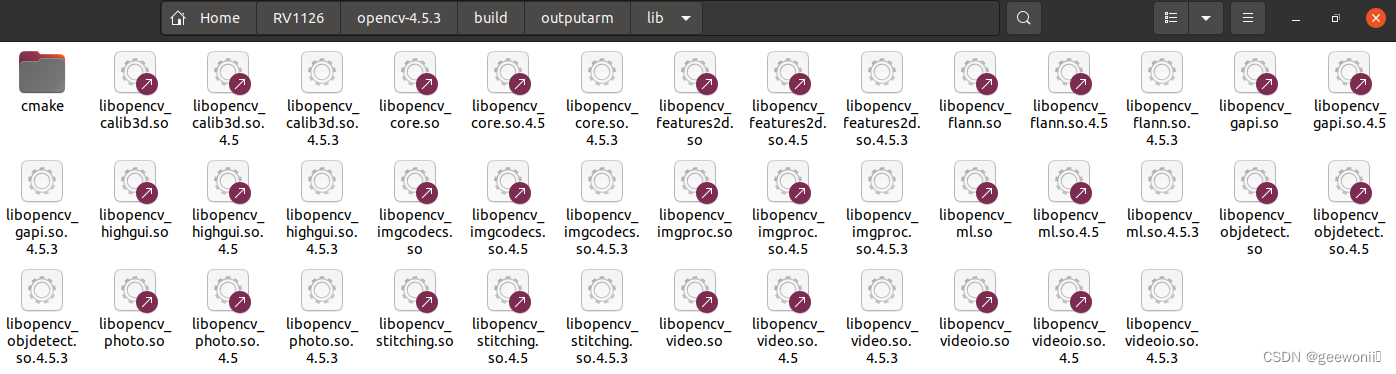This screenshot has width=1396, height=374.
Task: Open the hamburger main menu
Action: point(1247,18)
